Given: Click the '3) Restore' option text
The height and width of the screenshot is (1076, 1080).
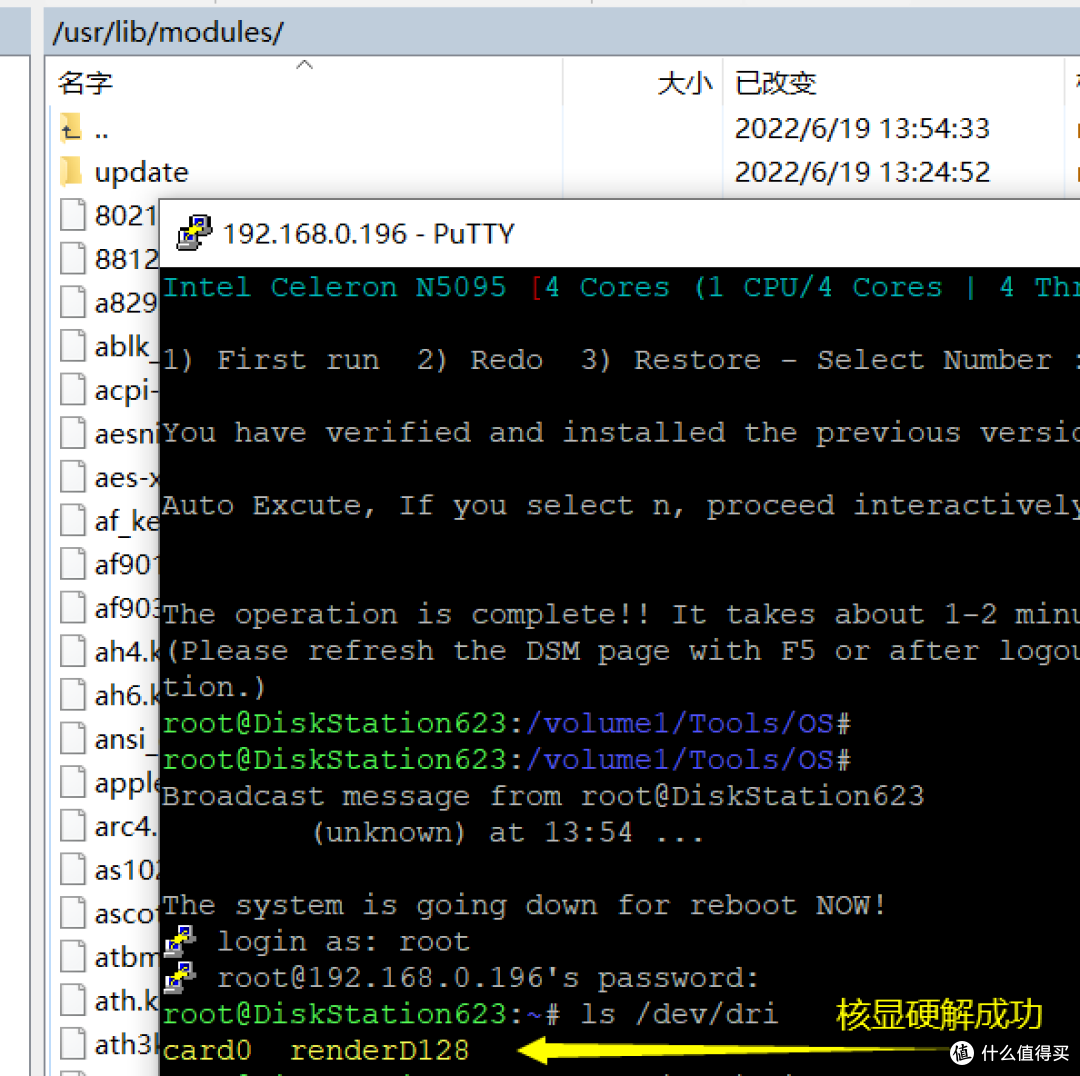Looking at the screenshot, I should click(x=671, y=360).
